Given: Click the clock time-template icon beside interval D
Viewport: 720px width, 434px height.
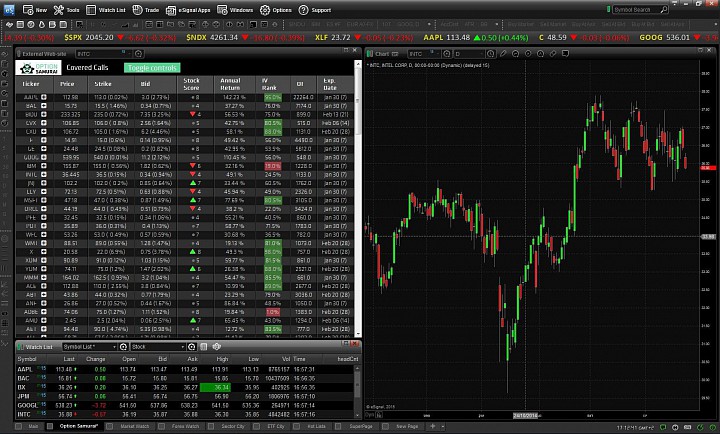Looking at the screenshot, I should 490,54.
